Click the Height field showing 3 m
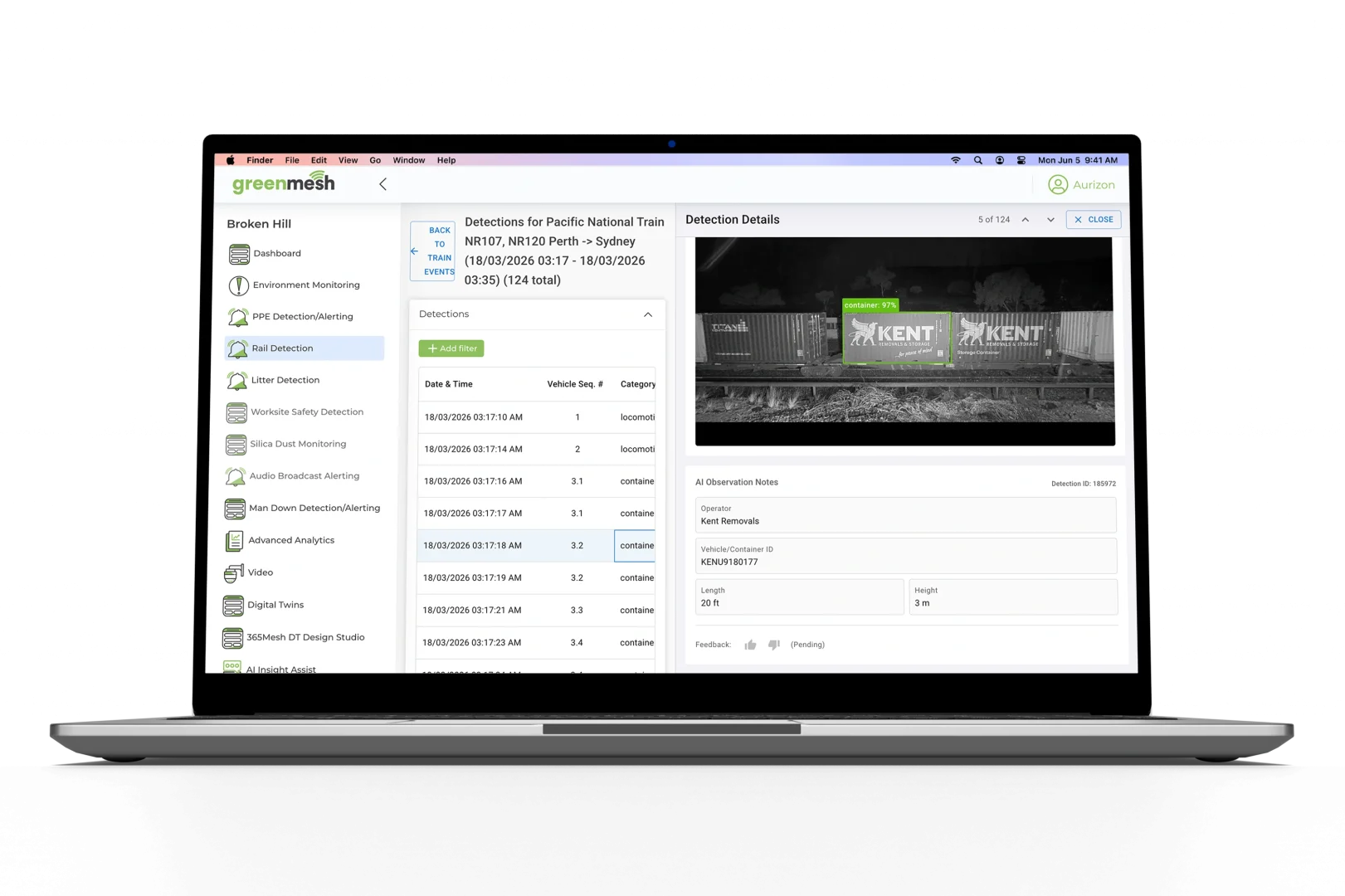1345x896 pixels. click(1013, 597)
